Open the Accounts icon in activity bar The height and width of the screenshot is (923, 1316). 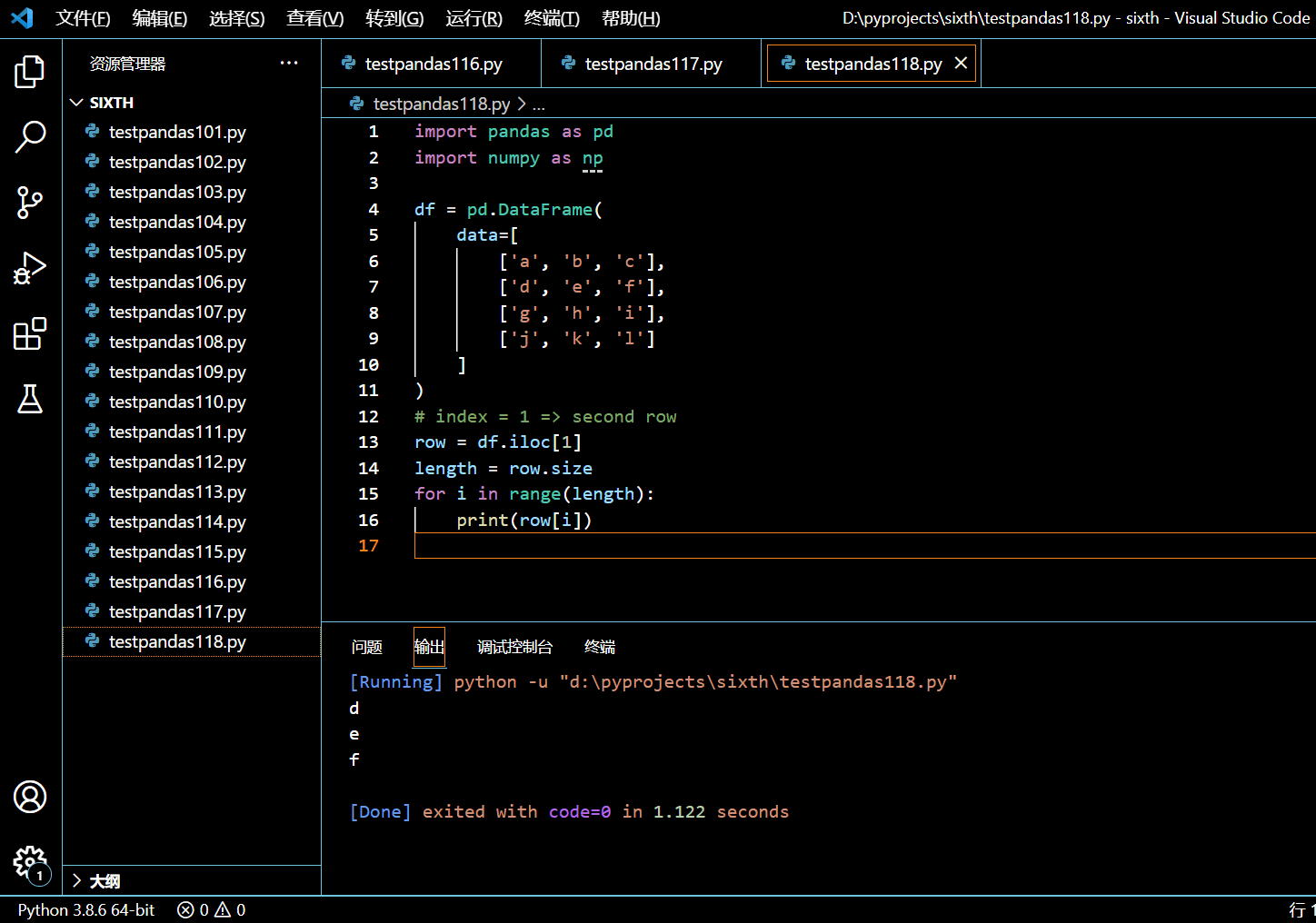point(30,797)
